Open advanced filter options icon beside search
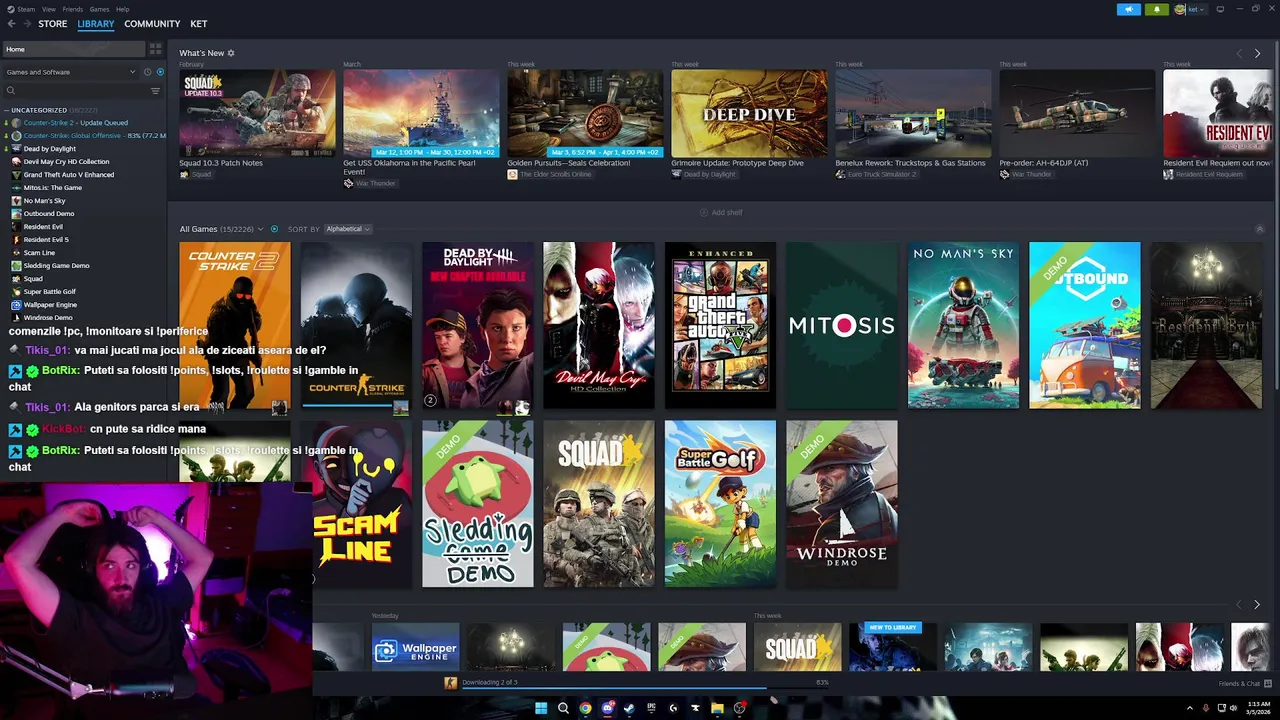Screen dimensions: 1280x720 click(x=155, y=91)
